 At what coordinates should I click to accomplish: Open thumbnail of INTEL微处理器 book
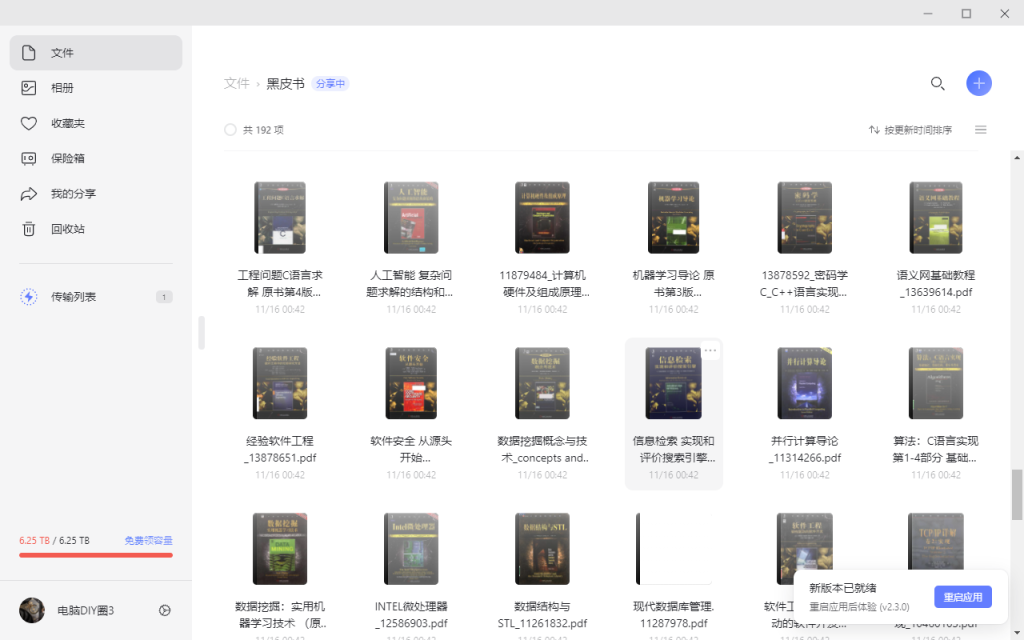click(x=411, y=549)
